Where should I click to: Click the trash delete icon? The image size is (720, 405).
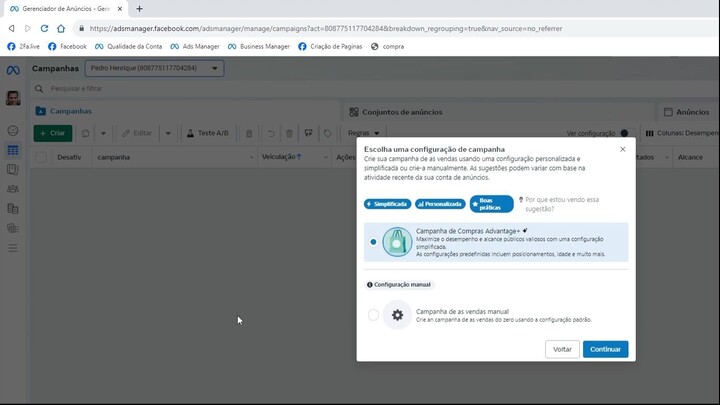click(x=289, y=134)
